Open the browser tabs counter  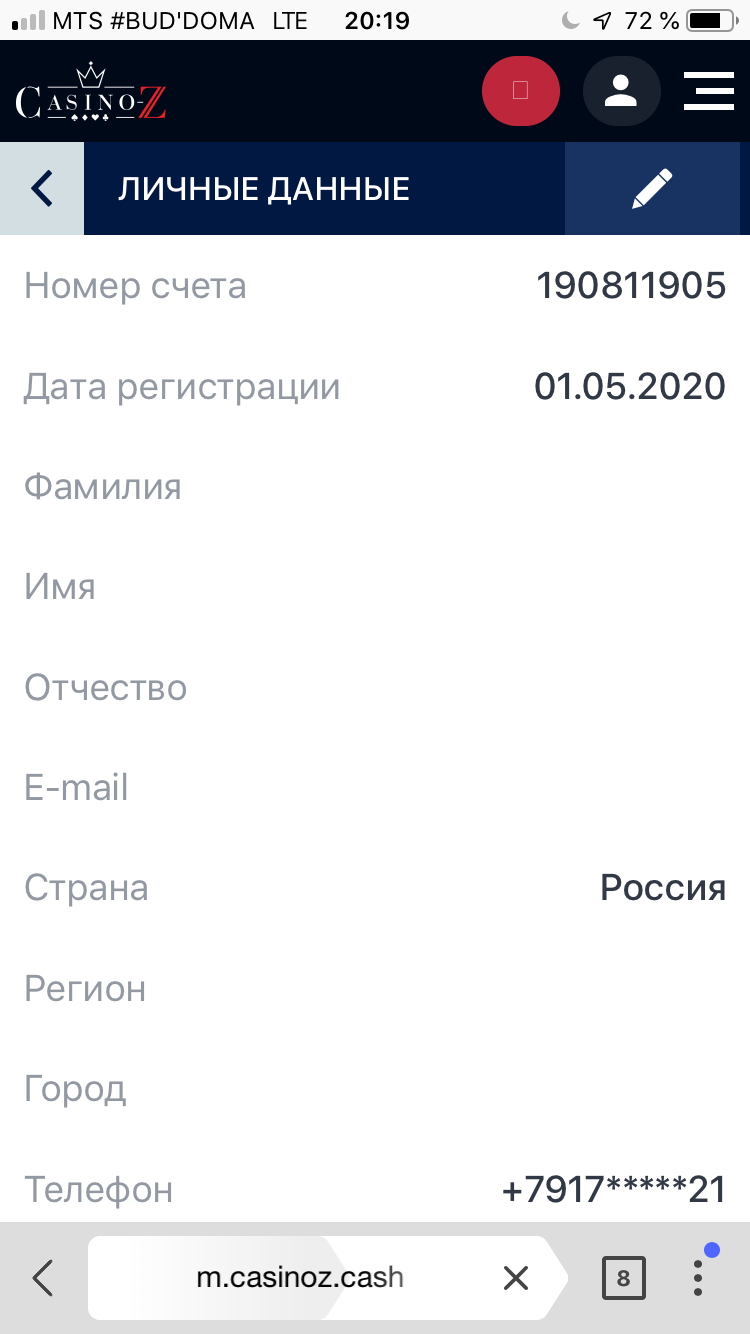(623, 1277)
